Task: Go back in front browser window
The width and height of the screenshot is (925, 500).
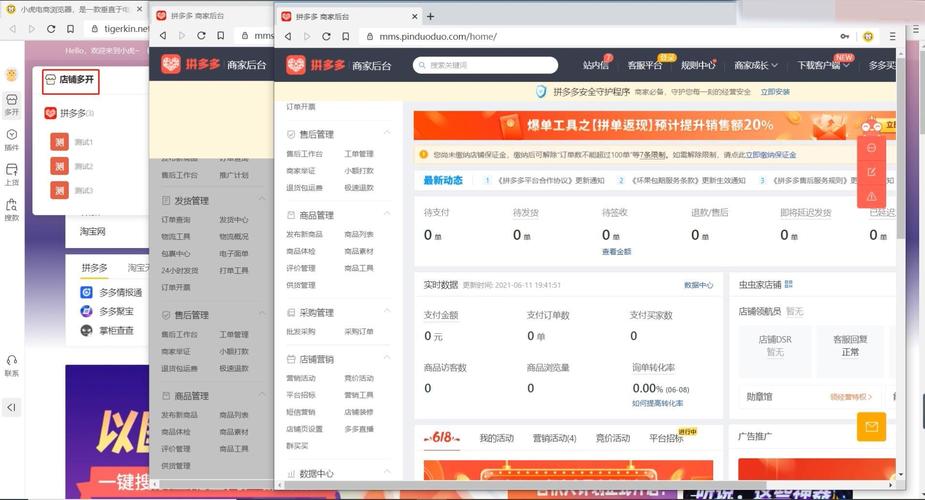Action: [288, 36]
